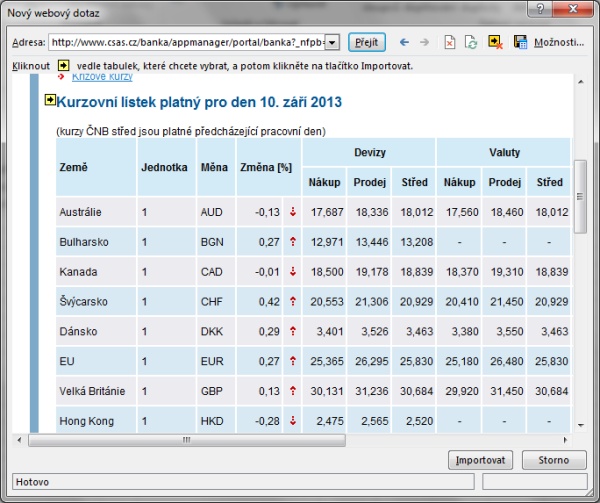Viewport: 600px width, 503px height.
Task: Click the red up arrow in EUR row
Action: [293, 361]
